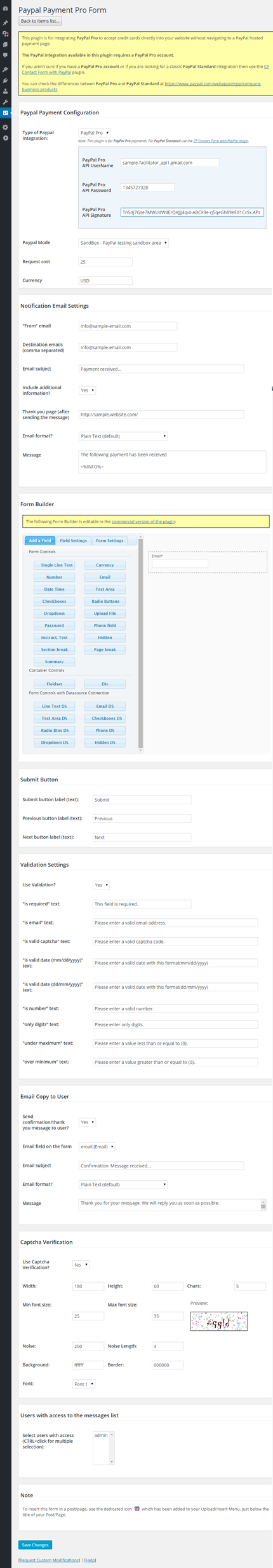
Task: Add an Upload File control
Action: 105,614
